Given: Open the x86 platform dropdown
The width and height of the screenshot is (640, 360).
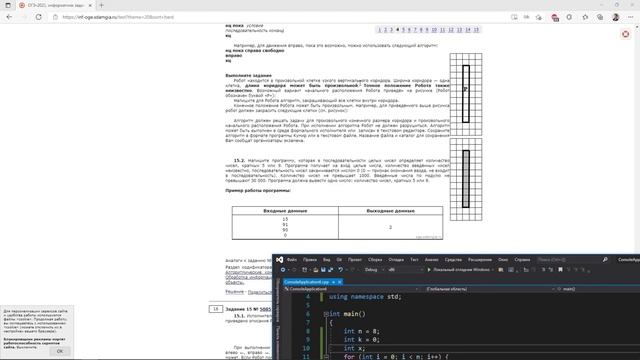Looking at the screenshot, I should click(x=405, y=270).
